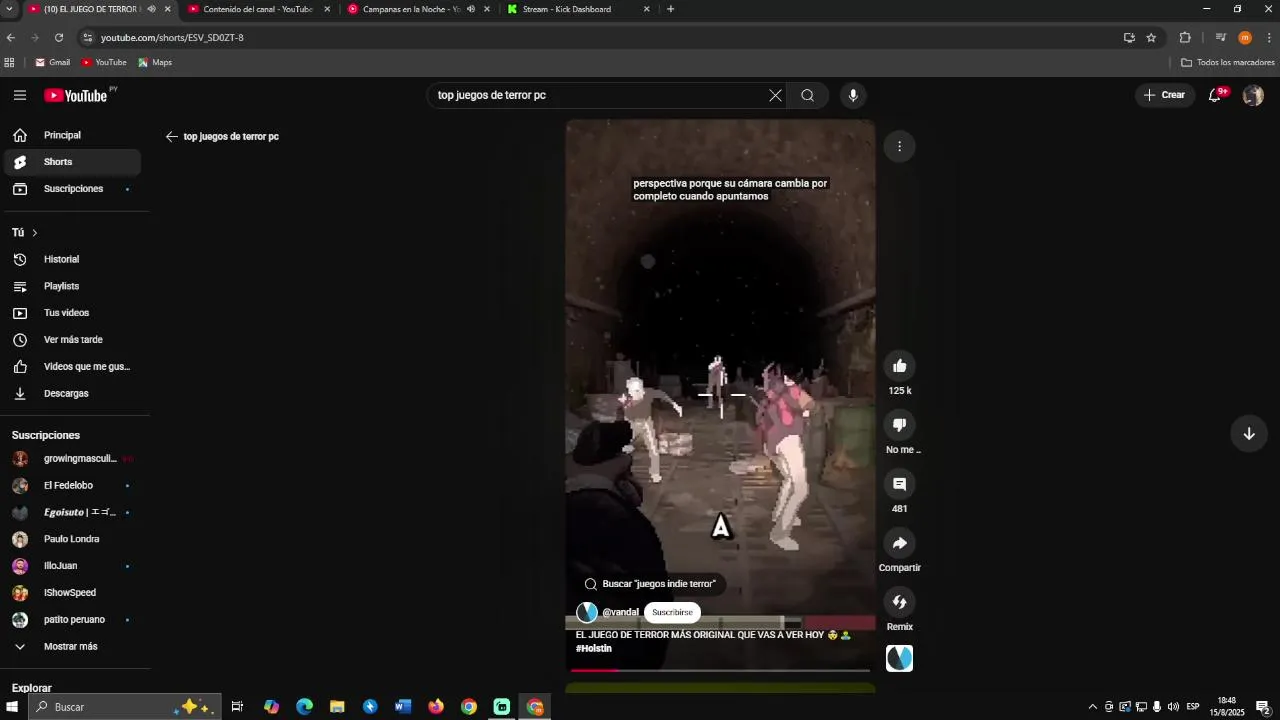Screen dimensions: 1280x720
Task: Reload the page in Chrome
Action: tap(59, 37)
